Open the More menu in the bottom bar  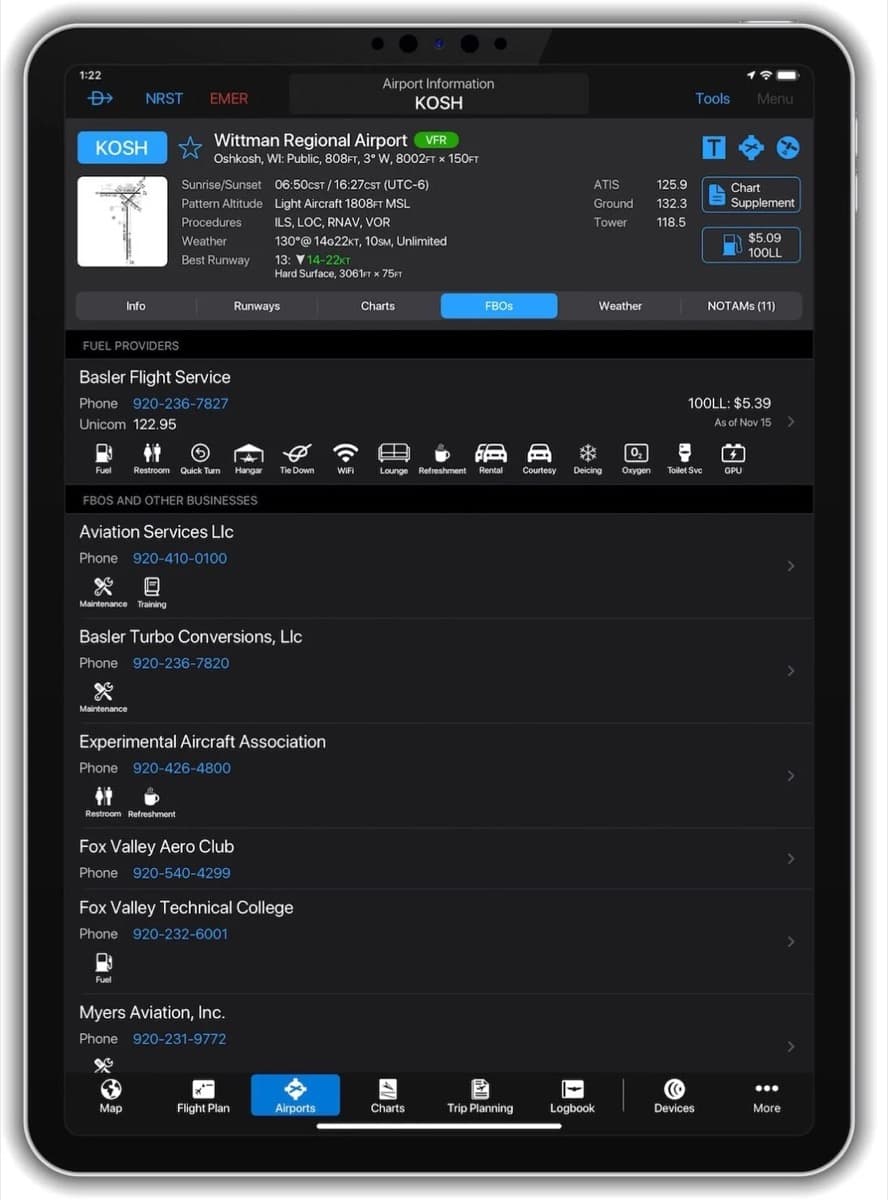(767, 1096)
